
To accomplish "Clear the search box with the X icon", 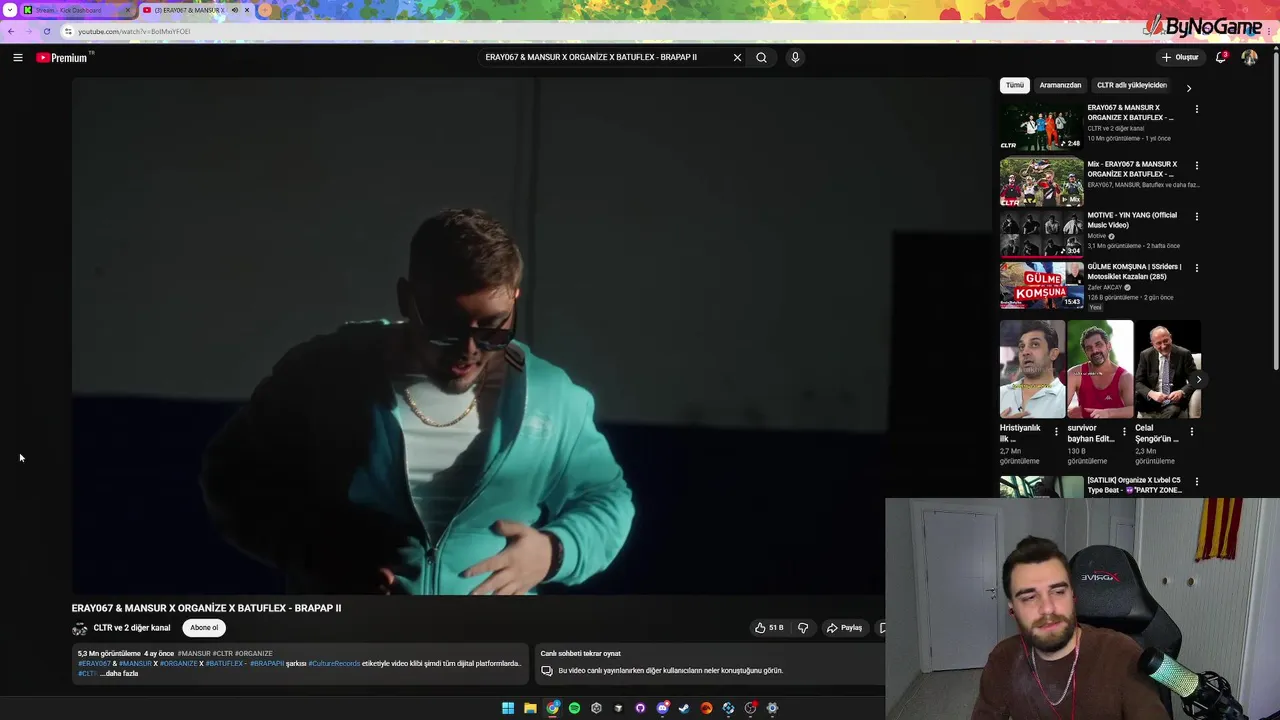I will (738, 58).
